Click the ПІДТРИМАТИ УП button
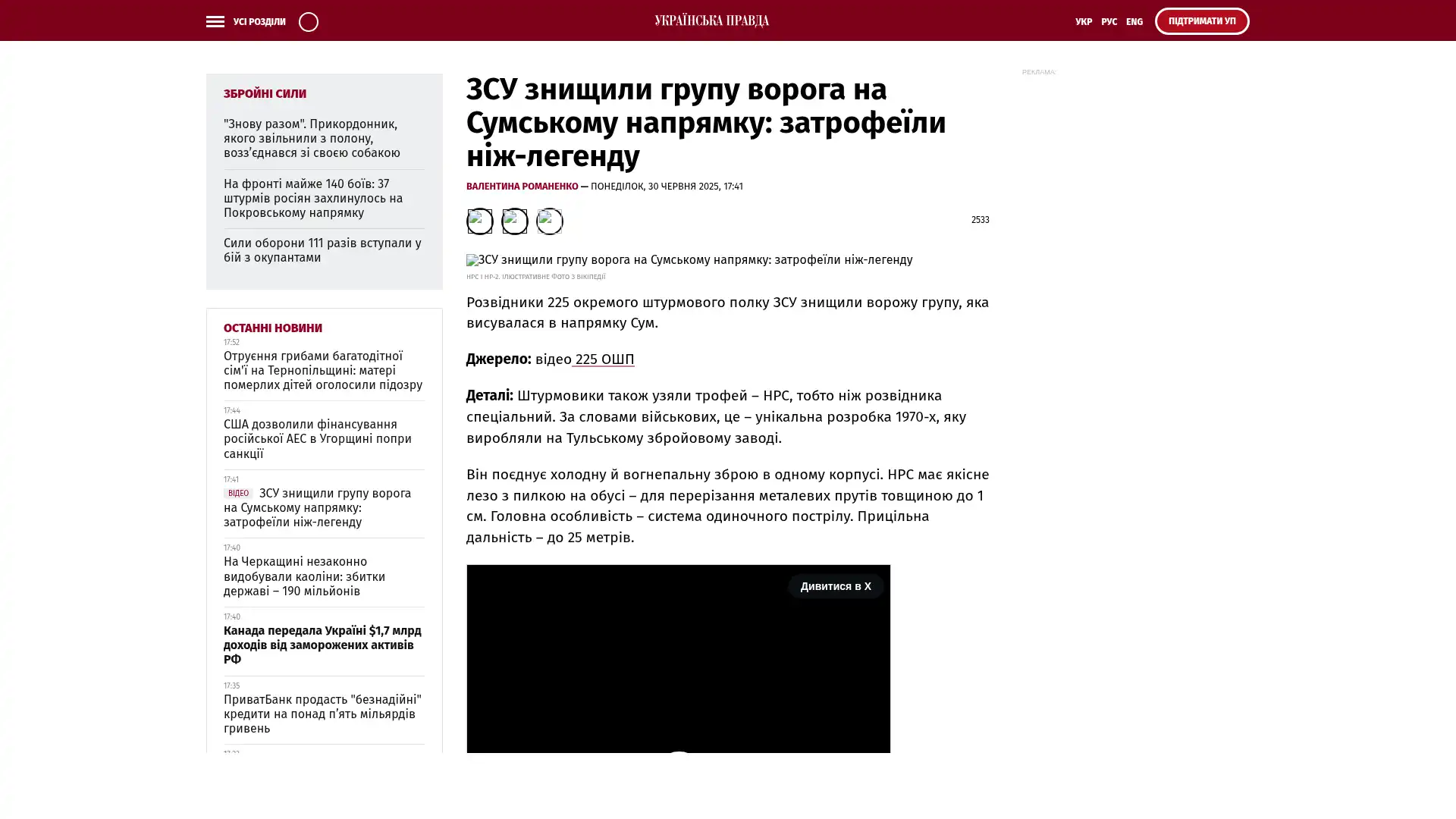 pos(1201,21)
